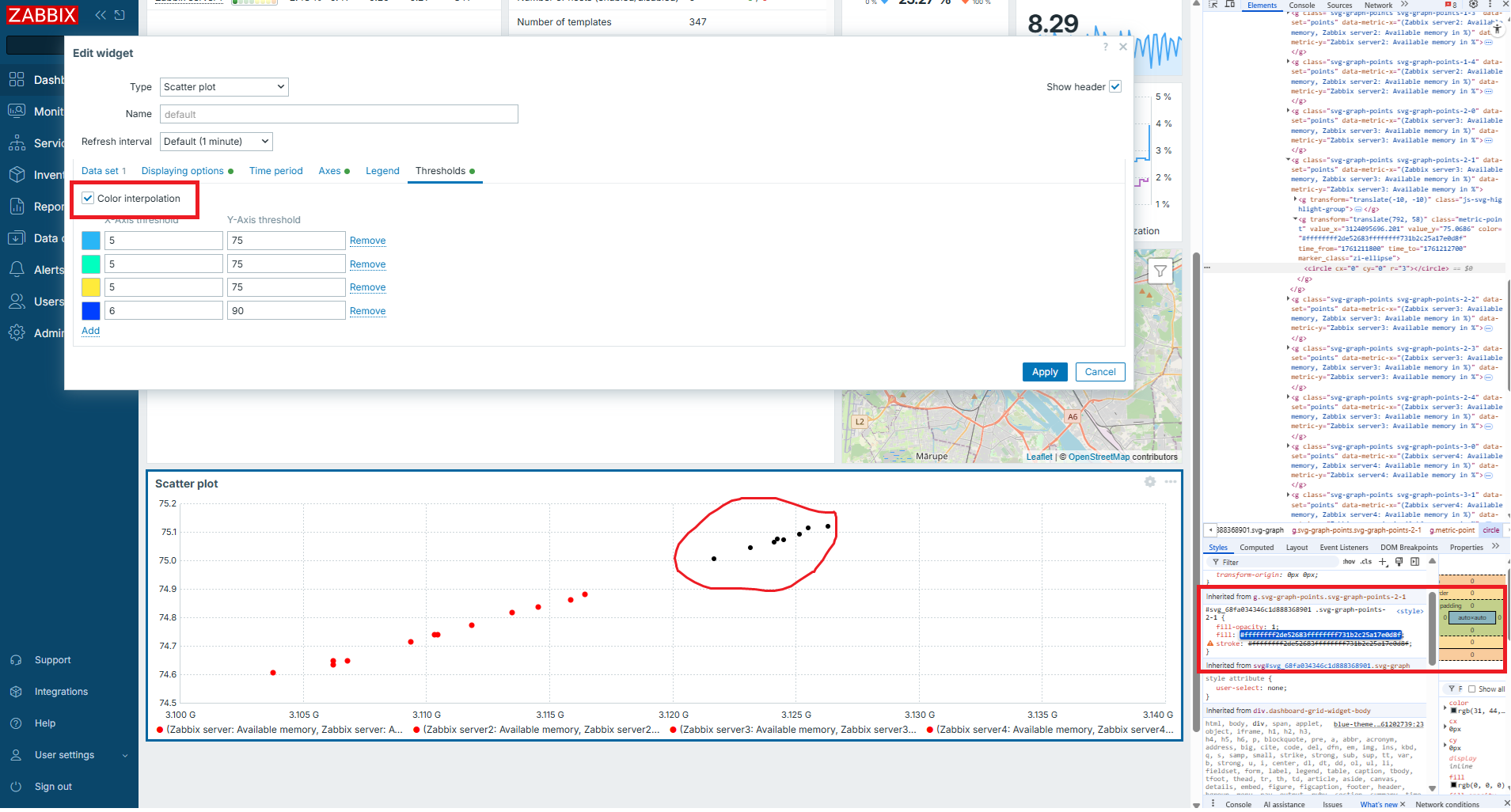Click the Alerts bell icon in sidebar

click(17, 270)
